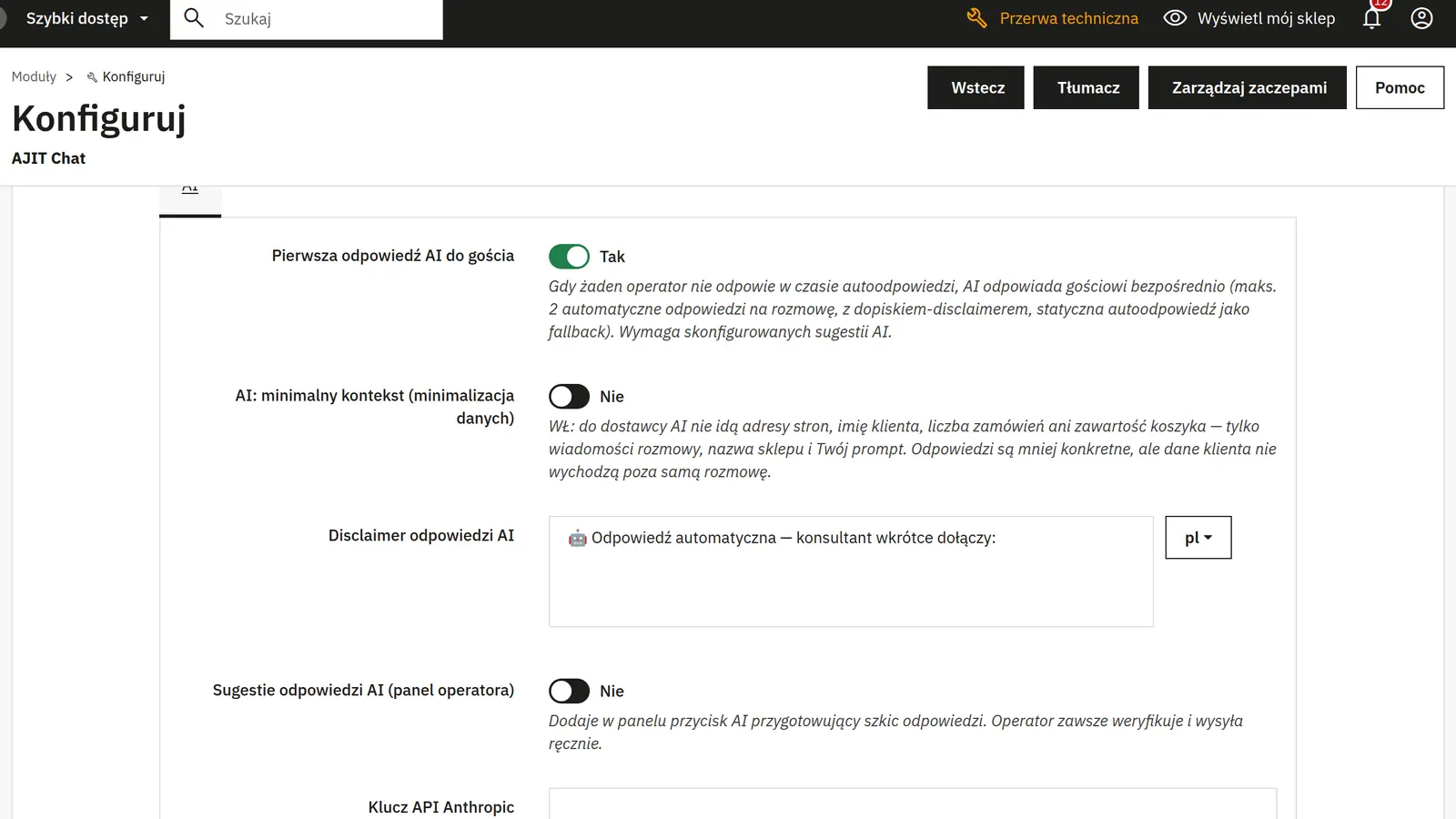Disable Pierwsza odpowiedź AI do gościa toggle
Viewport: 1456px width, 819px height.
pos(569,257)
